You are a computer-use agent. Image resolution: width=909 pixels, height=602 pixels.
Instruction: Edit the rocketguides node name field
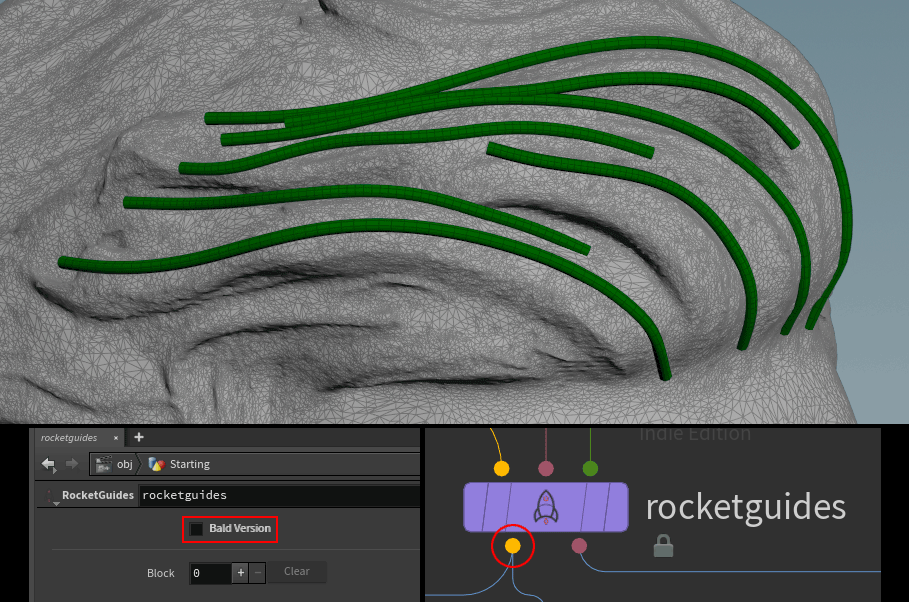(x=279, y=495)
